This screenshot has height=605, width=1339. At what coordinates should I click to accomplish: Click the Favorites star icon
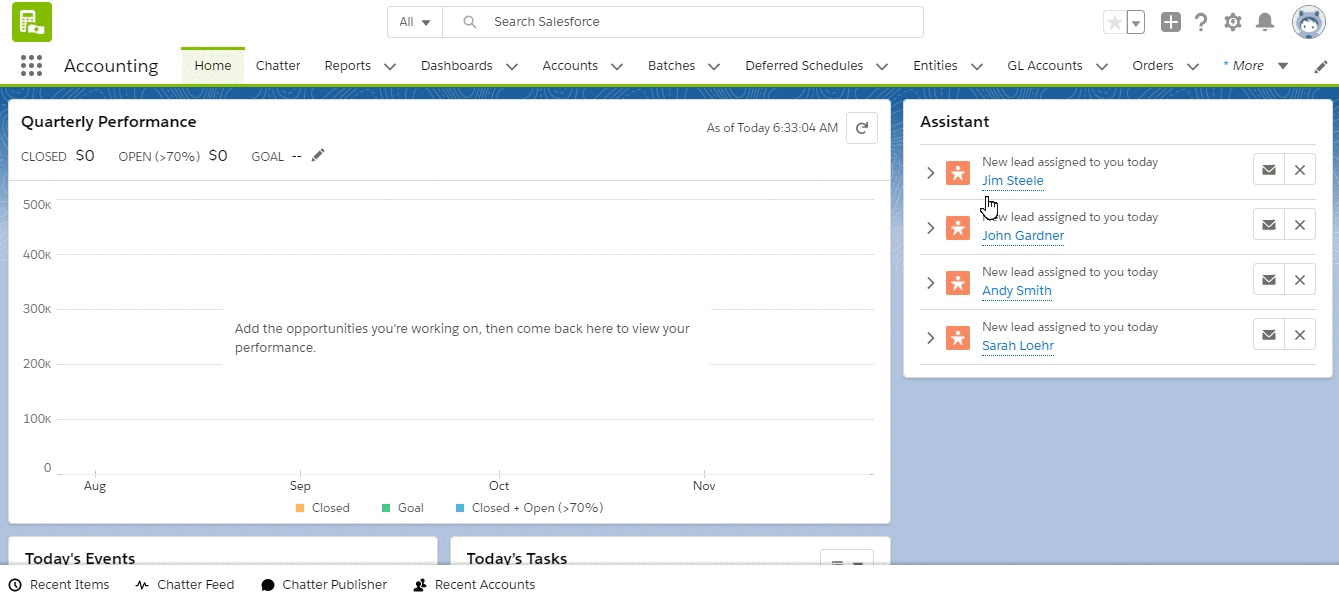(1114, 22)
